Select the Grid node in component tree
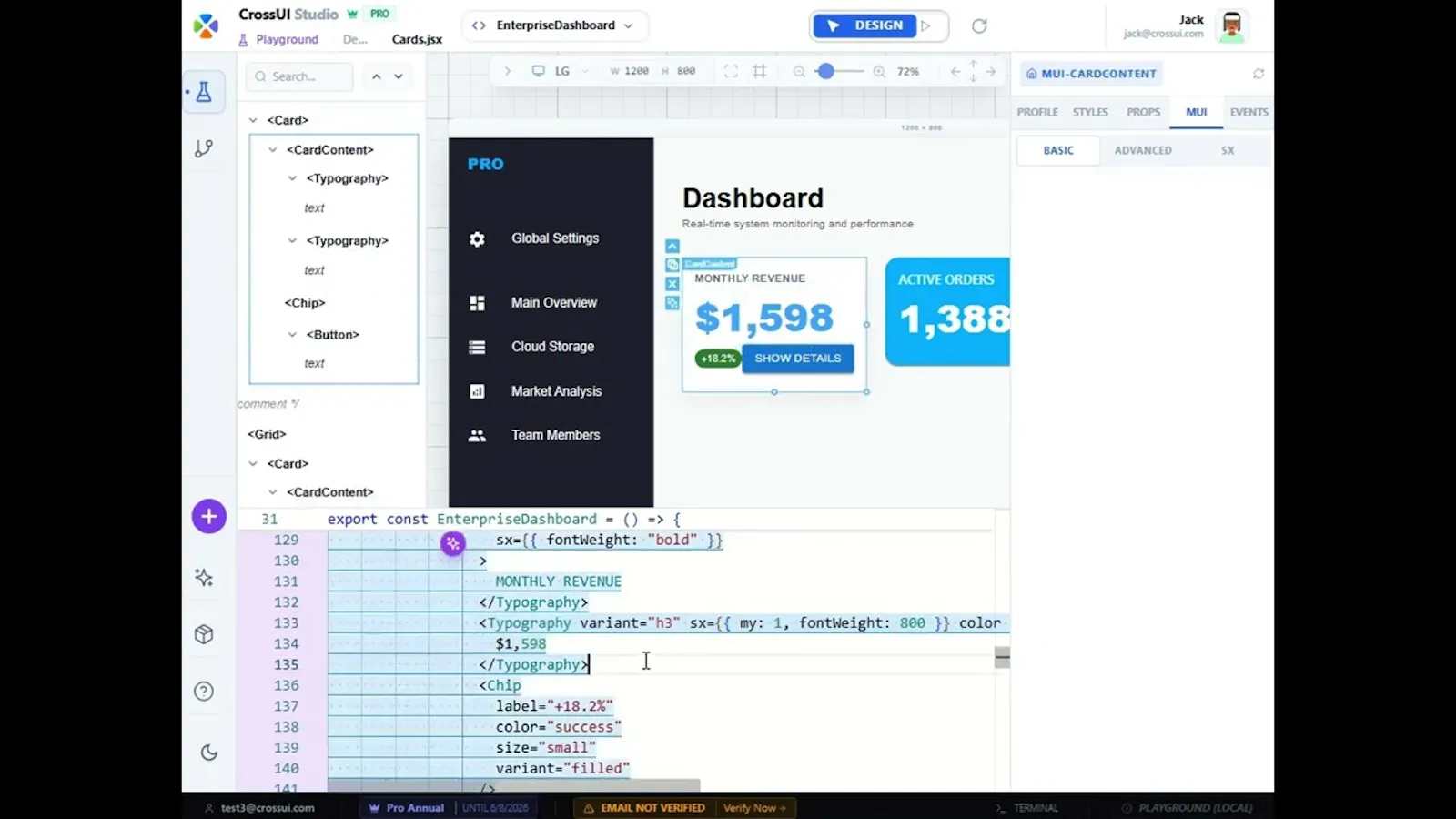This screenshot has width=1456, height=819. click(x=267, y=434)
